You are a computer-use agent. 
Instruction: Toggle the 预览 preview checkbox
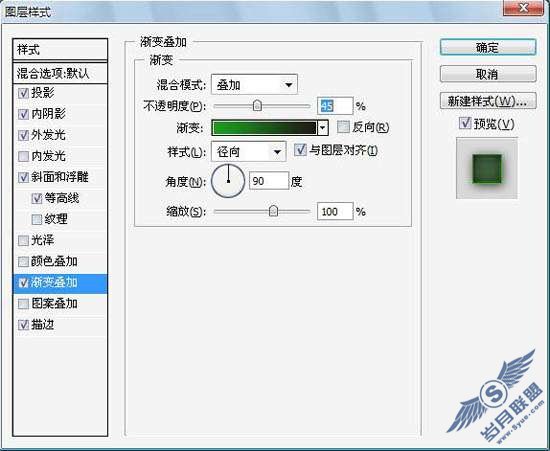point(465,123)
